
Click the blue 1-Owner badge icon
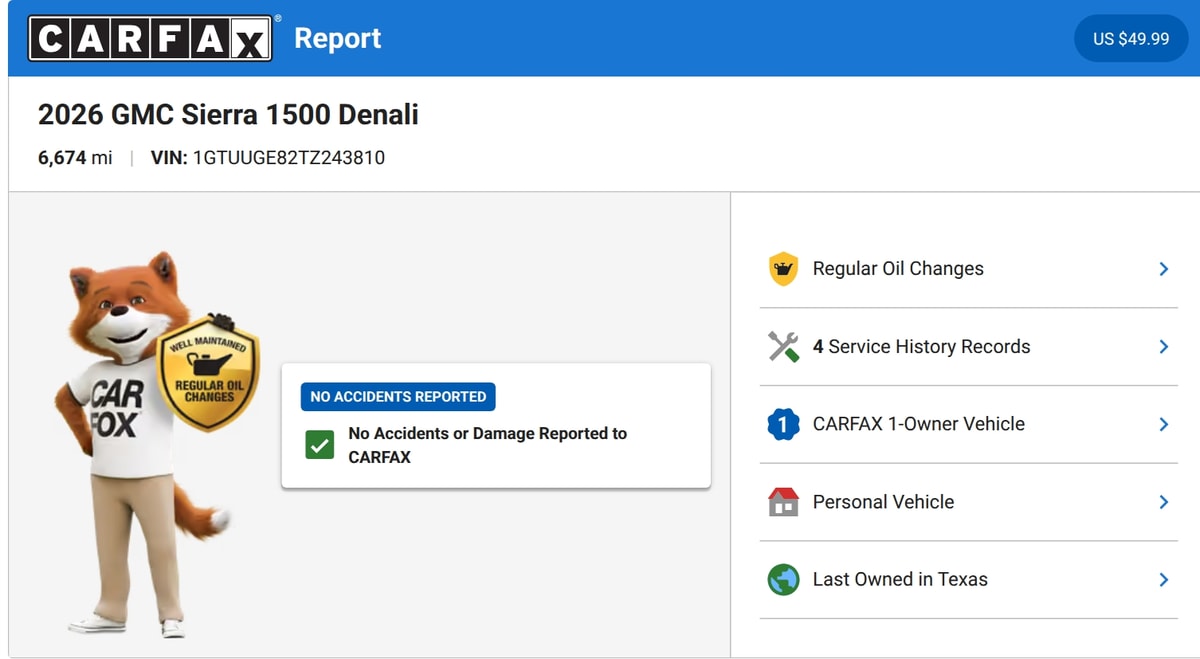pyautogui.click(x=783, y=424)
